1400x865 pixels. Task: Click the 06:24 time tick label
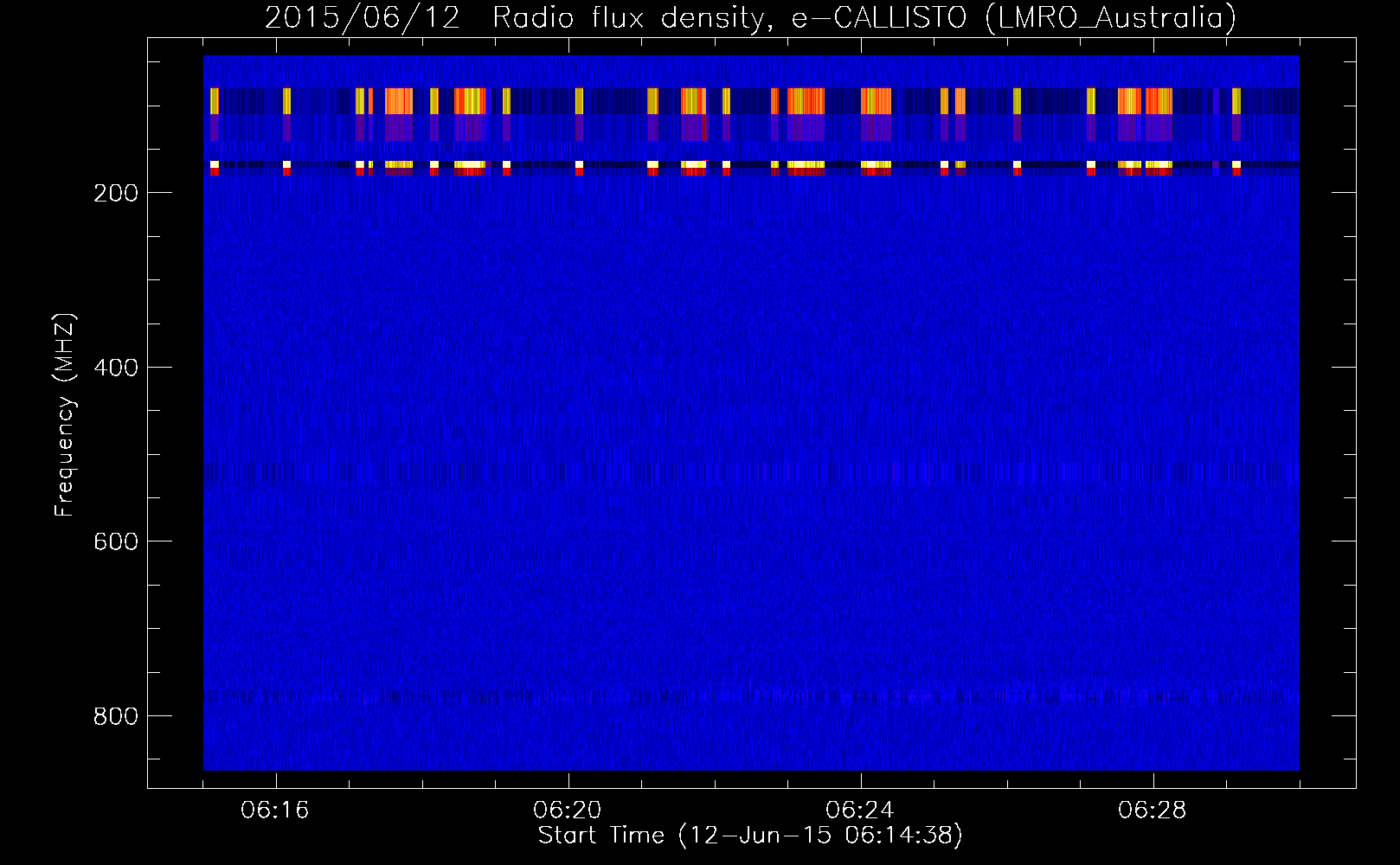[860, 811]
